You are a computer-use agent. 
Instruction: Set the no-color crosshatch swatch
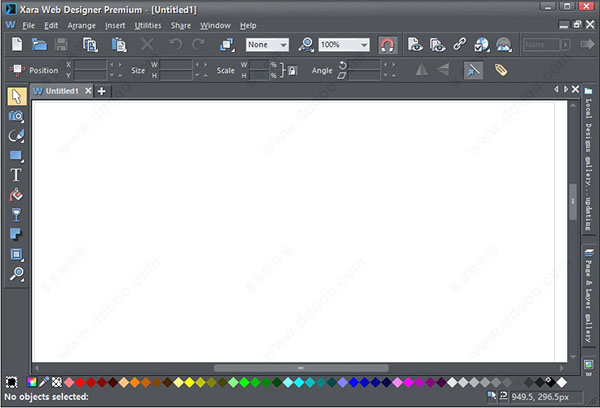pos(57,382)
